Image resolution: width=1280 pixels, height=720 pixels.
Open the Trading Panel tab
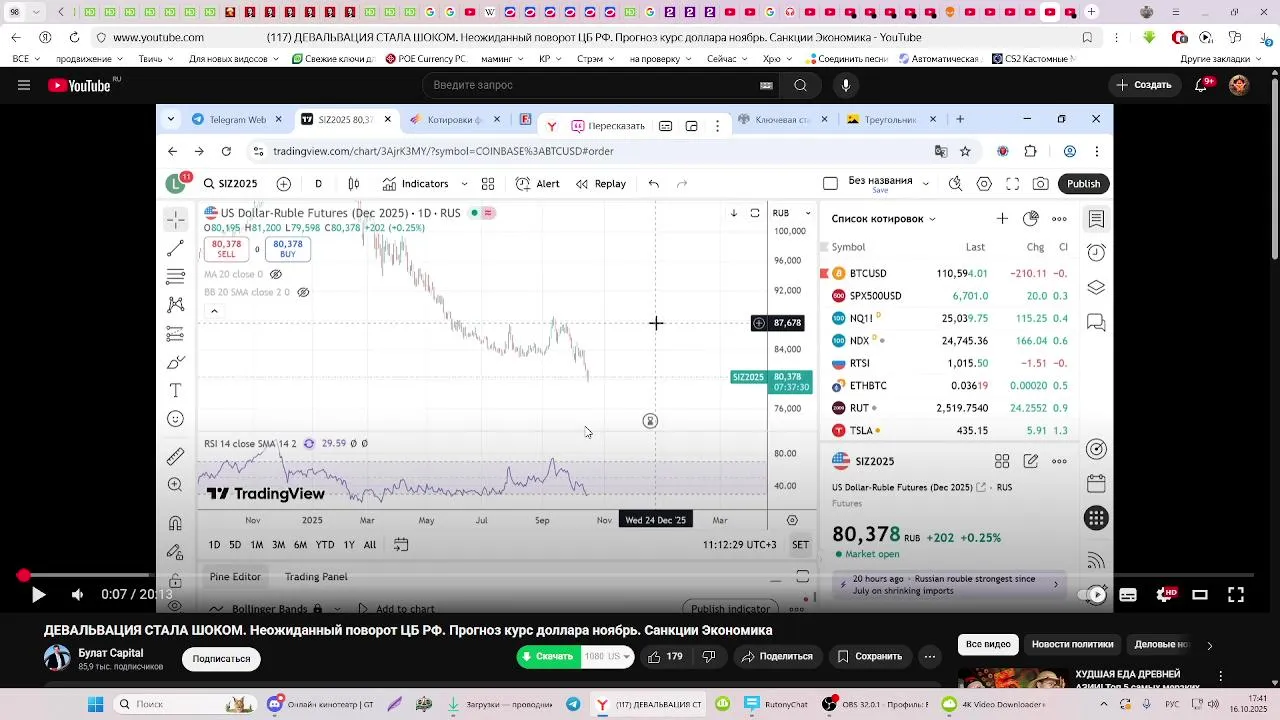(x=316, y=577)
